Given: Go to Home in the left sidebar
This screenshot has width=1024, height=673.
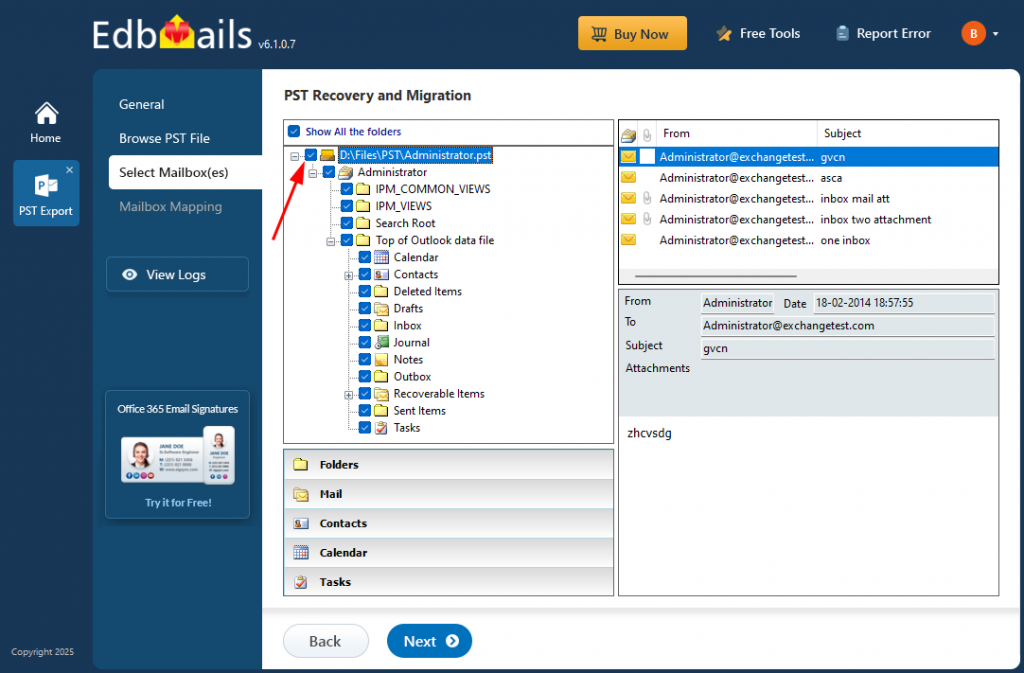Looking at the screenshot, I should (45, 123).
